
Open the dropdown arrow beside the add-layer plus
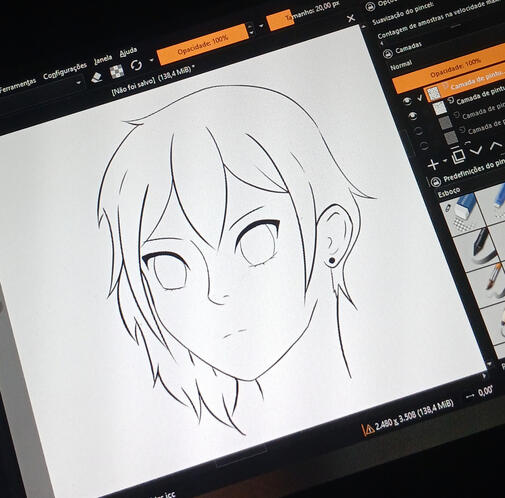click(445, 160)
